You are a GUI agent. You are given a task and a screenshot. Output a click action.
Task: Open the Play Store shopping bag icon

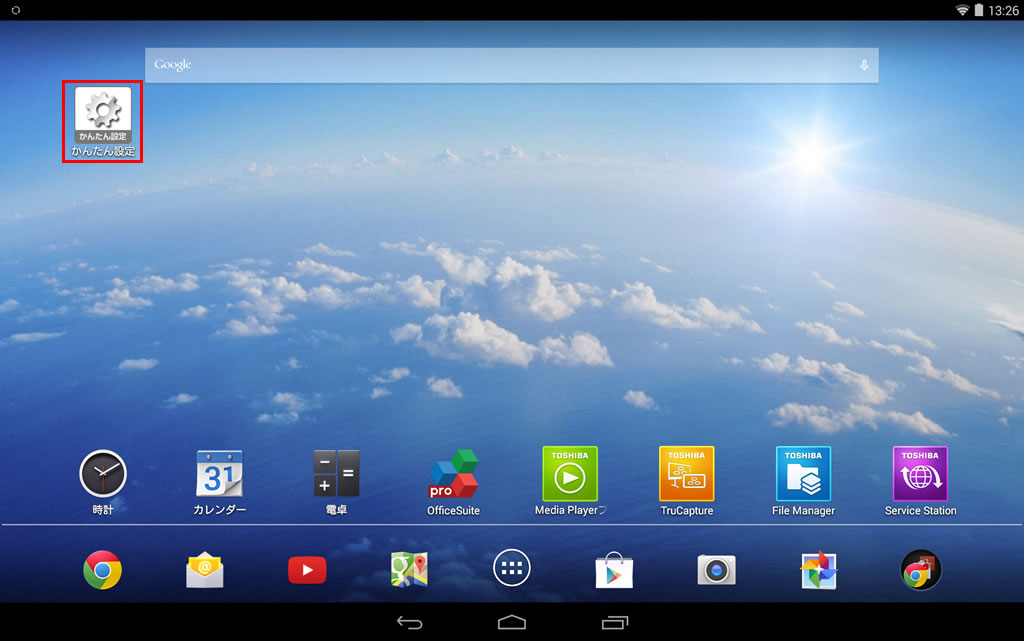coord(614,570)
